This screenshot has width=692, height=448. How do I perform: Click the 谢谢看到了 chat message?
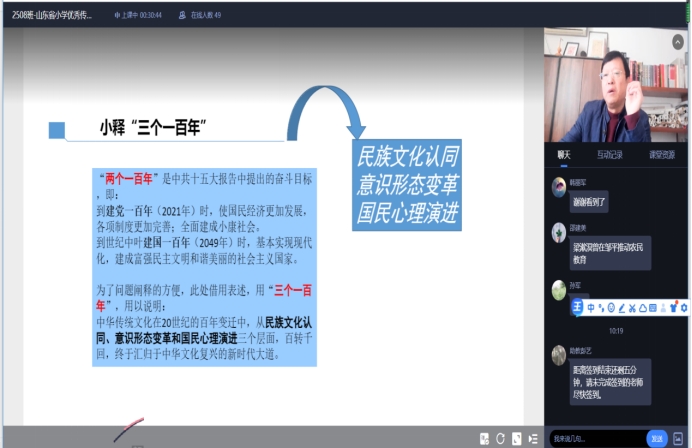click(x=589, y=202)
